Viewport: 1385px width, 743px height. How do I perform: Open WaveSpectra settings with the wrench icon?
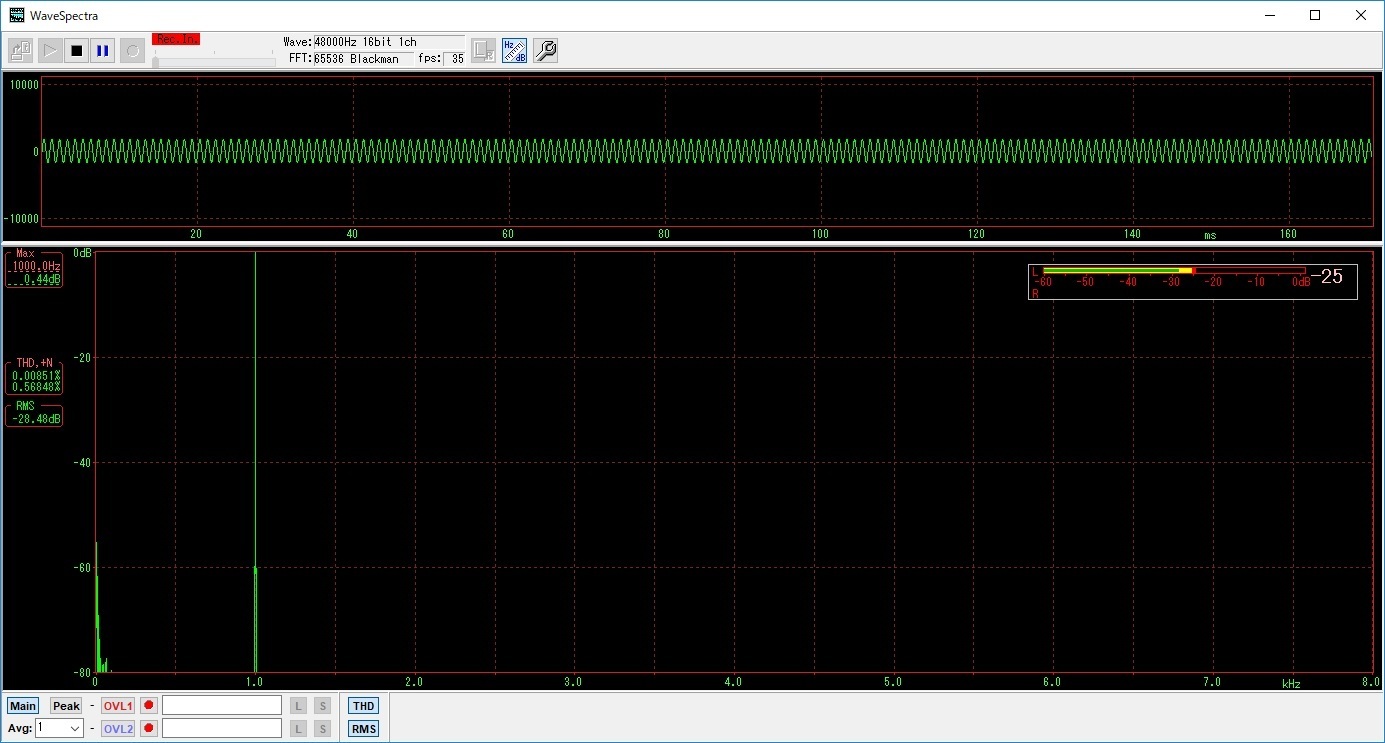[544, 50]
